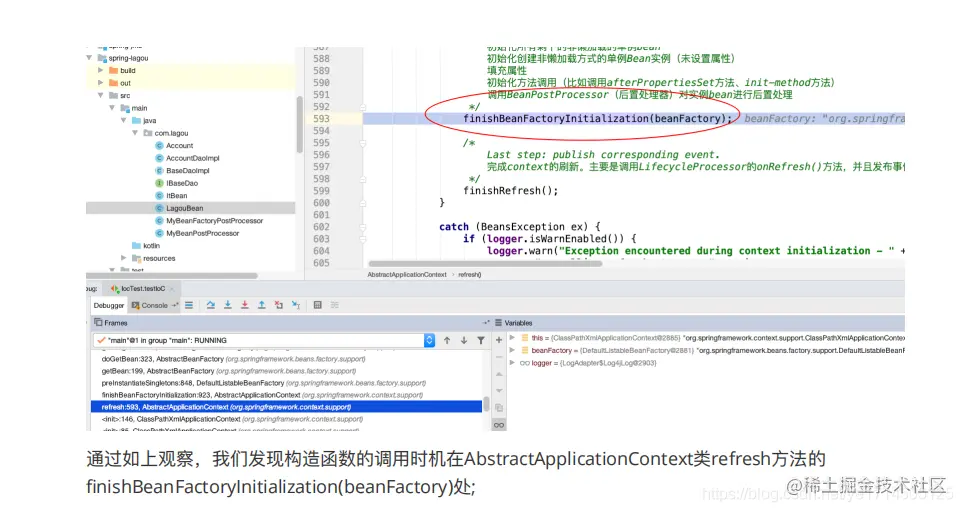Image resolution: width=963 pixels, height=512 pixels.
Task: Toggle fold marker at line 600
Action: (363, 203)
